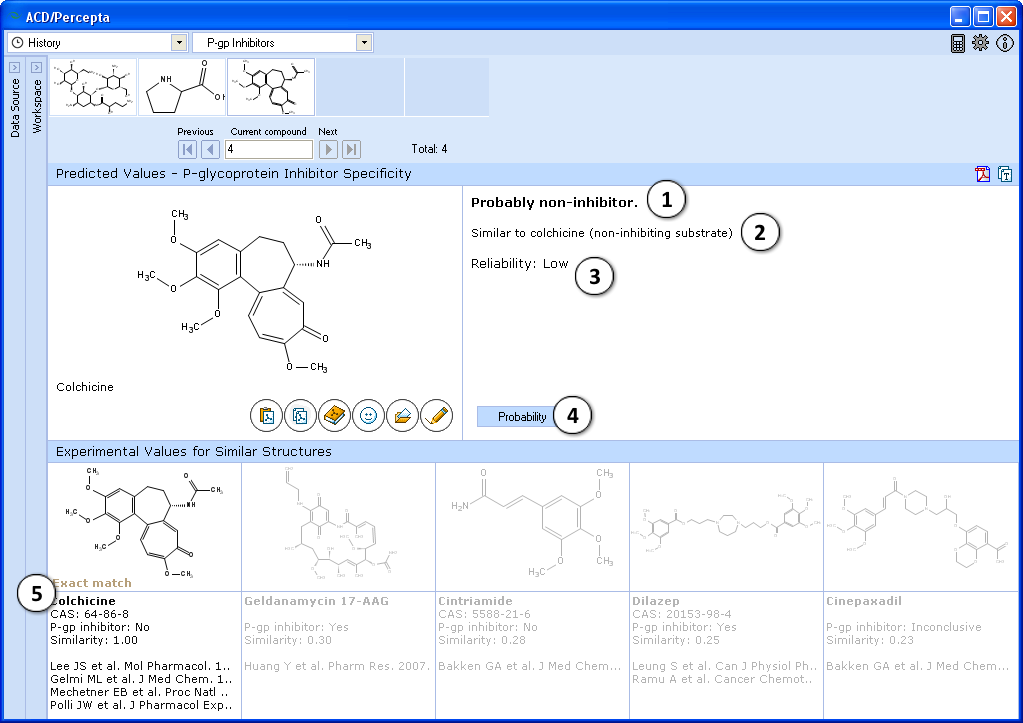Image resolution: width=1023 pixels, height=723 pixels.
Task: Click the 'CAS: 64-86-8' text for Colchicine
Action: (x=89, y=614)
